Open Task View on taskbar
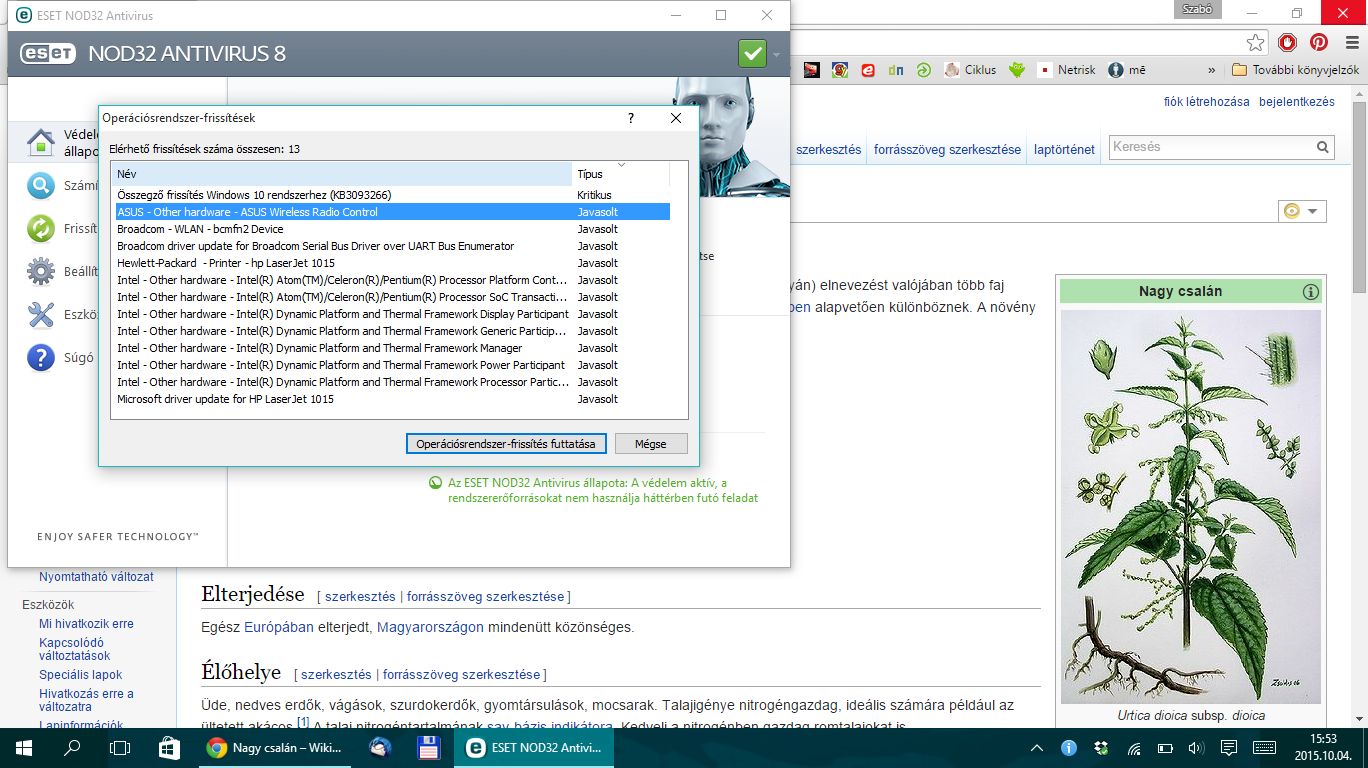Viewport: 1368px width, 768px height. click(120, 747)
